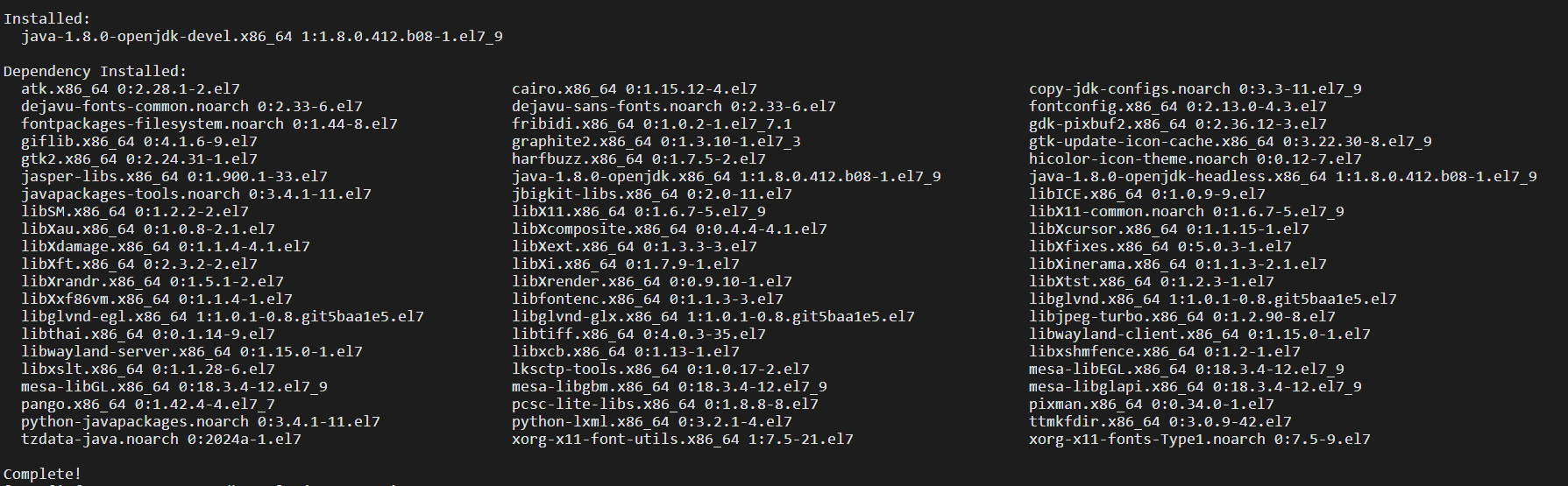The width and height of the screenshot is (1568, 486).
Task: Click the java-1.8.0-openjdk-headless package entry
Action: [1282, 176]
